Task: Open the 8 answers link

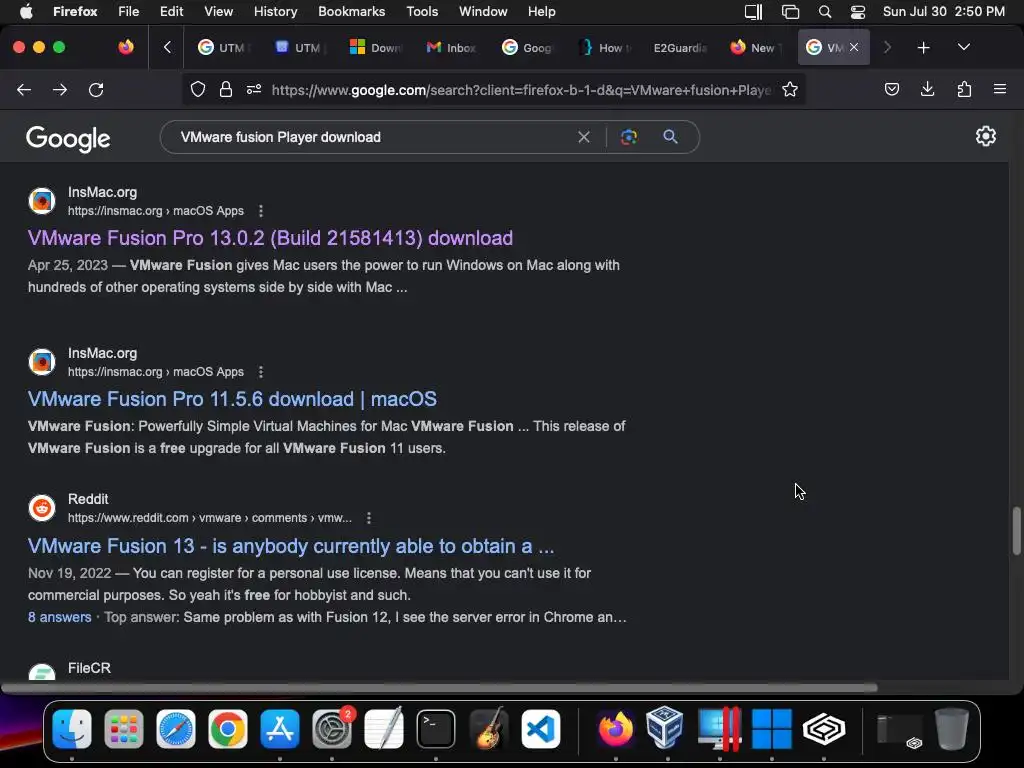Action: 59,617
